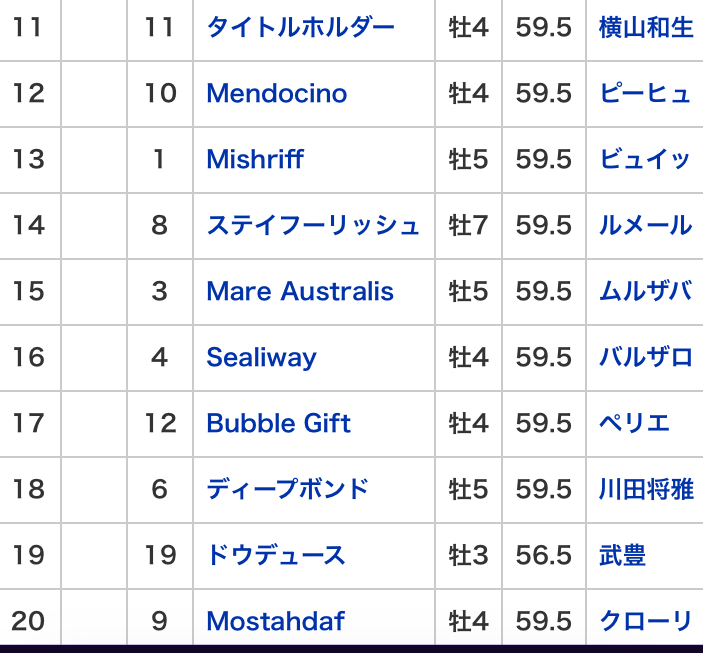Click the Sealiway horse name

(261, 357)
